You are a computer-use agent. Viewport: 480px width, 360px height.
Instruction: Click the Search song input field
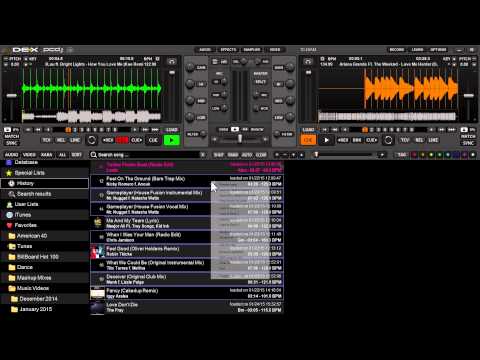click(147, 155)
